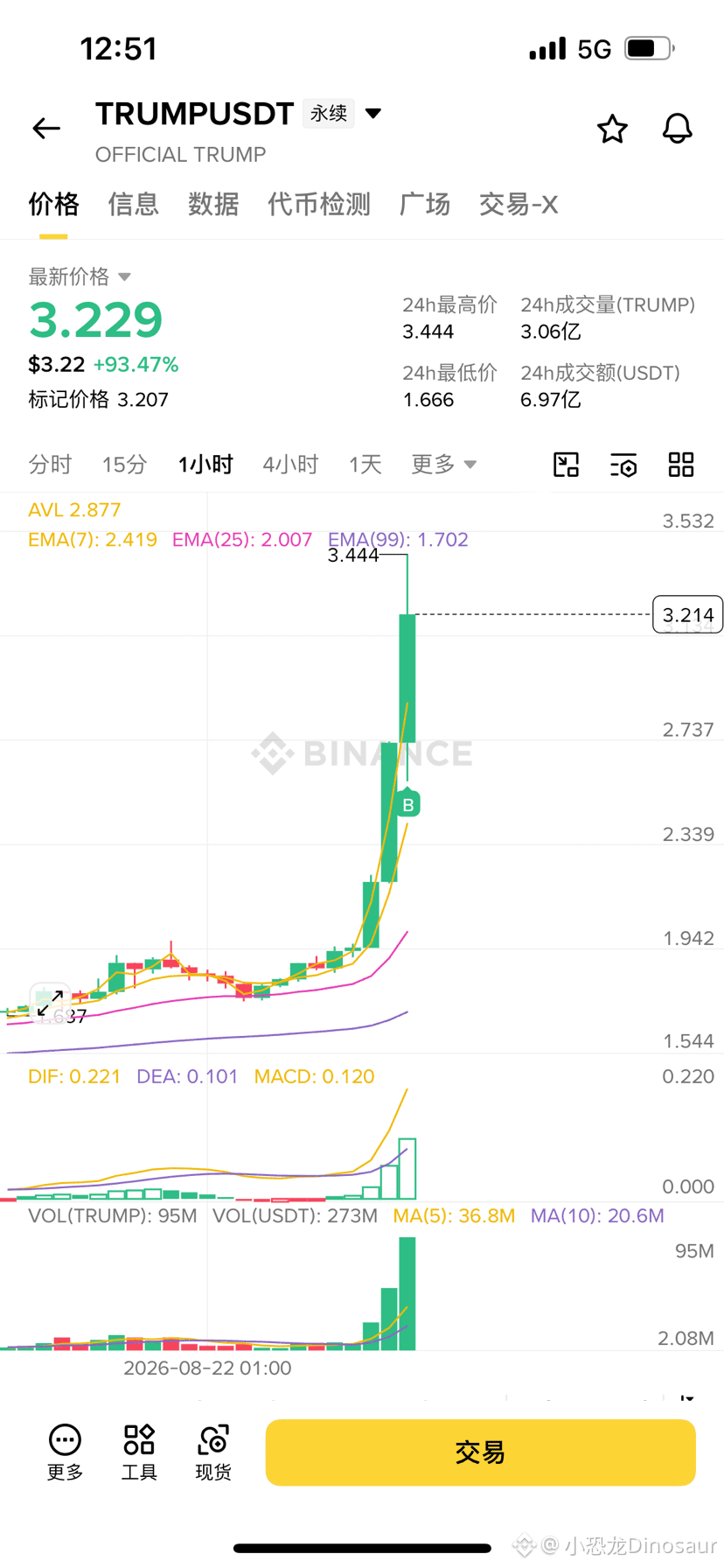Screen dimensions: 724x1568
Task: Go back using the left arrow
Action: click(46, 129)
